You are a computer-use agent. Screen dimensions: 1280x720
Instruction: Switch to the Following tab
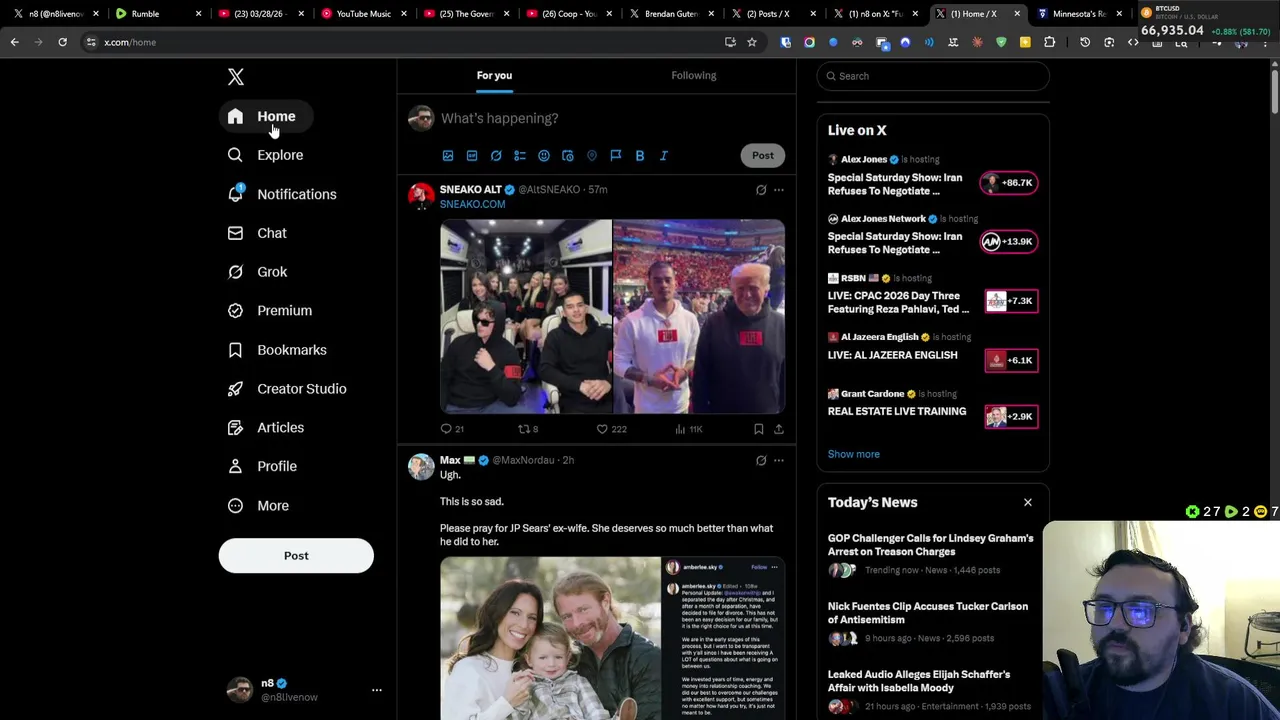point(694,76)
